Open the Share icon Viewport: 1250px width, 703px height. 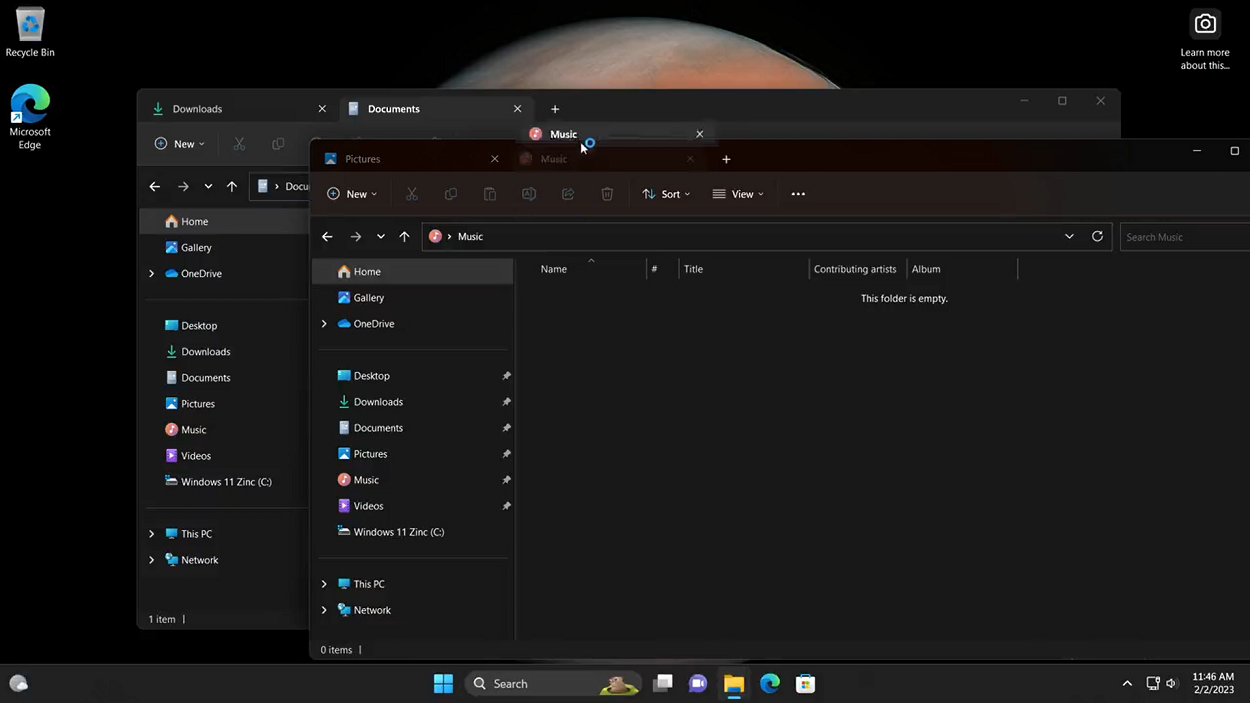click(x=568, y=193)
